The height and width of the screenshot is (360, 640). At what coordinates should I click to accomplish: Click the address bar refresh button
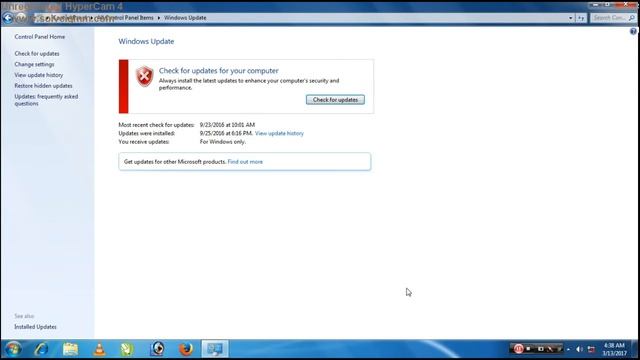(581, 18)
